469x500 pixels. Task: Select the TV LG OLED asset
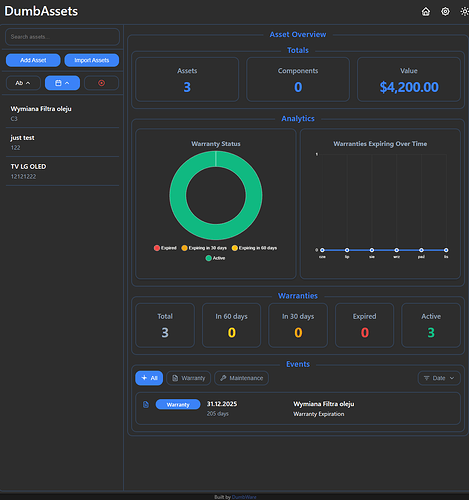point(62,171)
